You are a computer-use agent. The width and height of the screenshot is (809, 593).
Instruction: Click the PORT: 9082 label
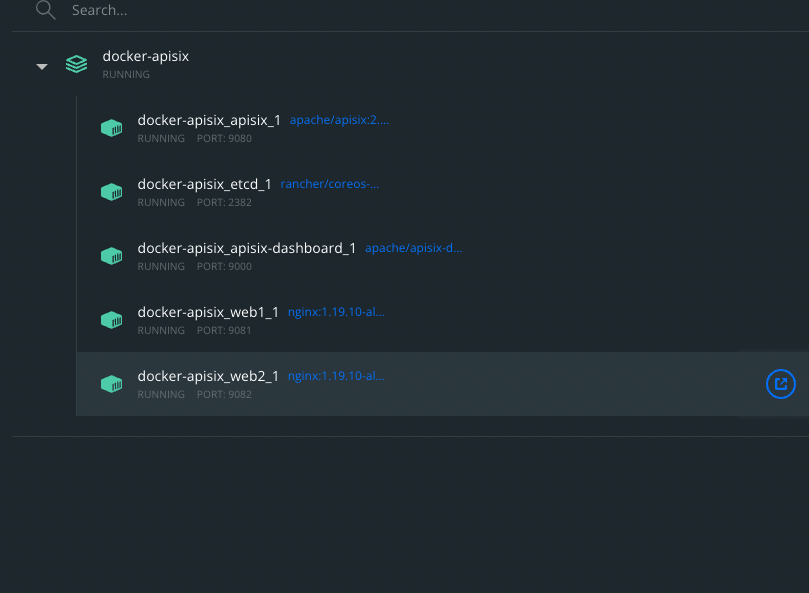[224, 394]
